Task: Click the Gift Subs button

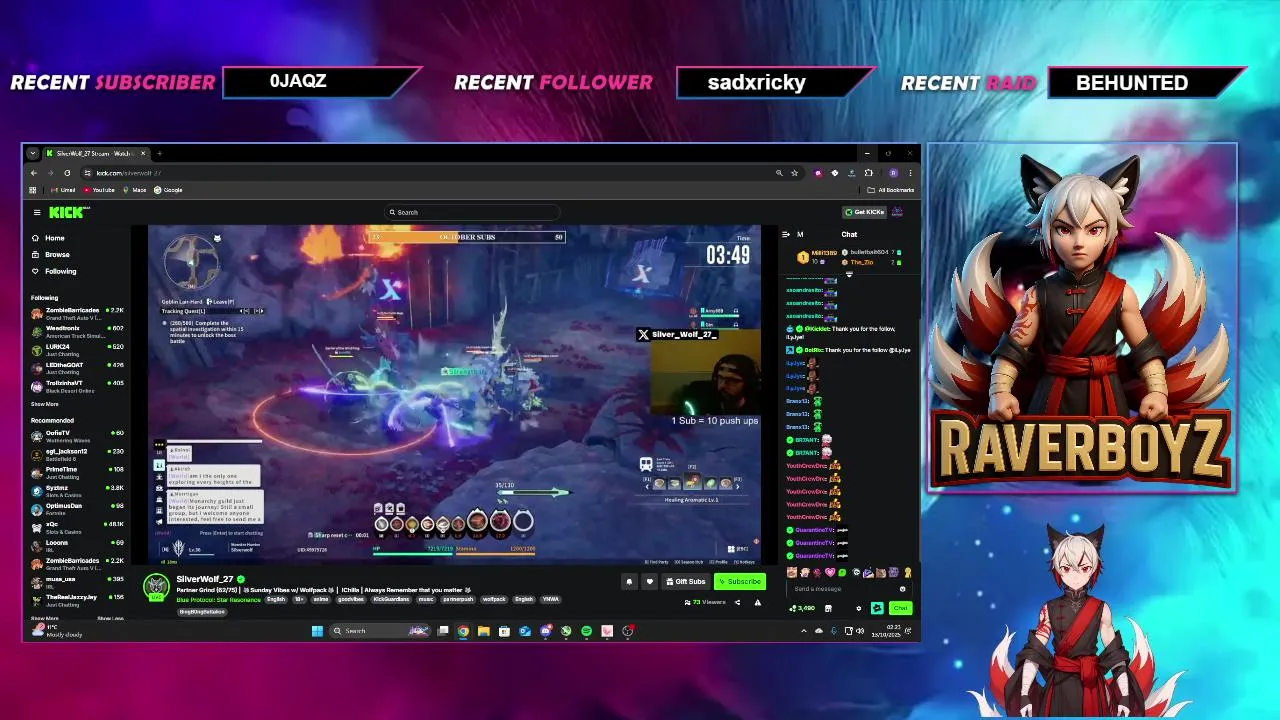Action: (x=686, y=581)
